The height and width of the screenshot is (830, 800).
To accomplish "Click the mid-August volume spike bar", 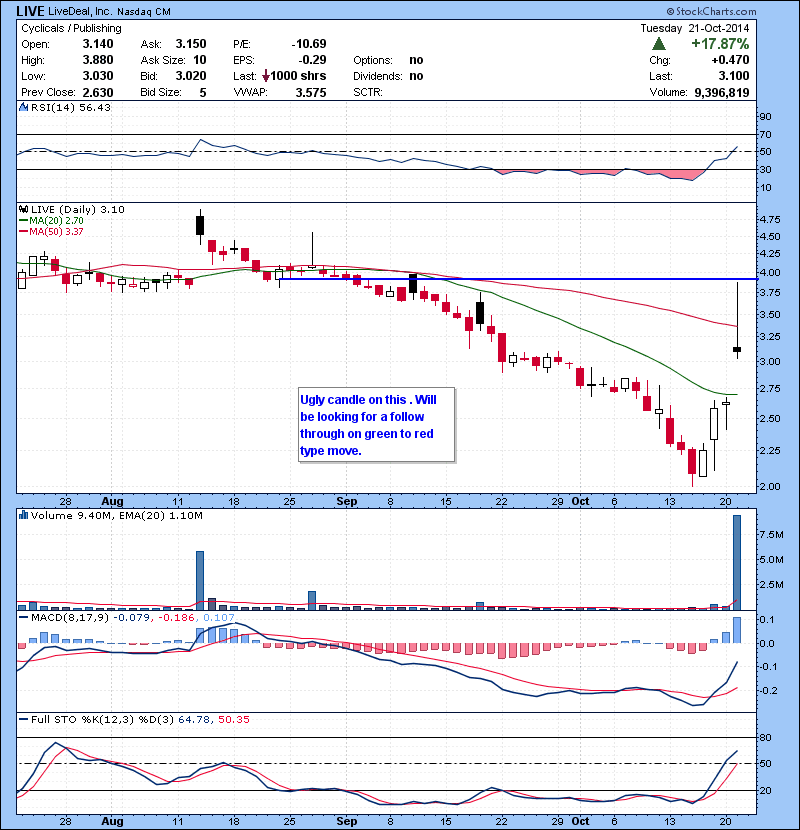I will [x=200, y=581].
